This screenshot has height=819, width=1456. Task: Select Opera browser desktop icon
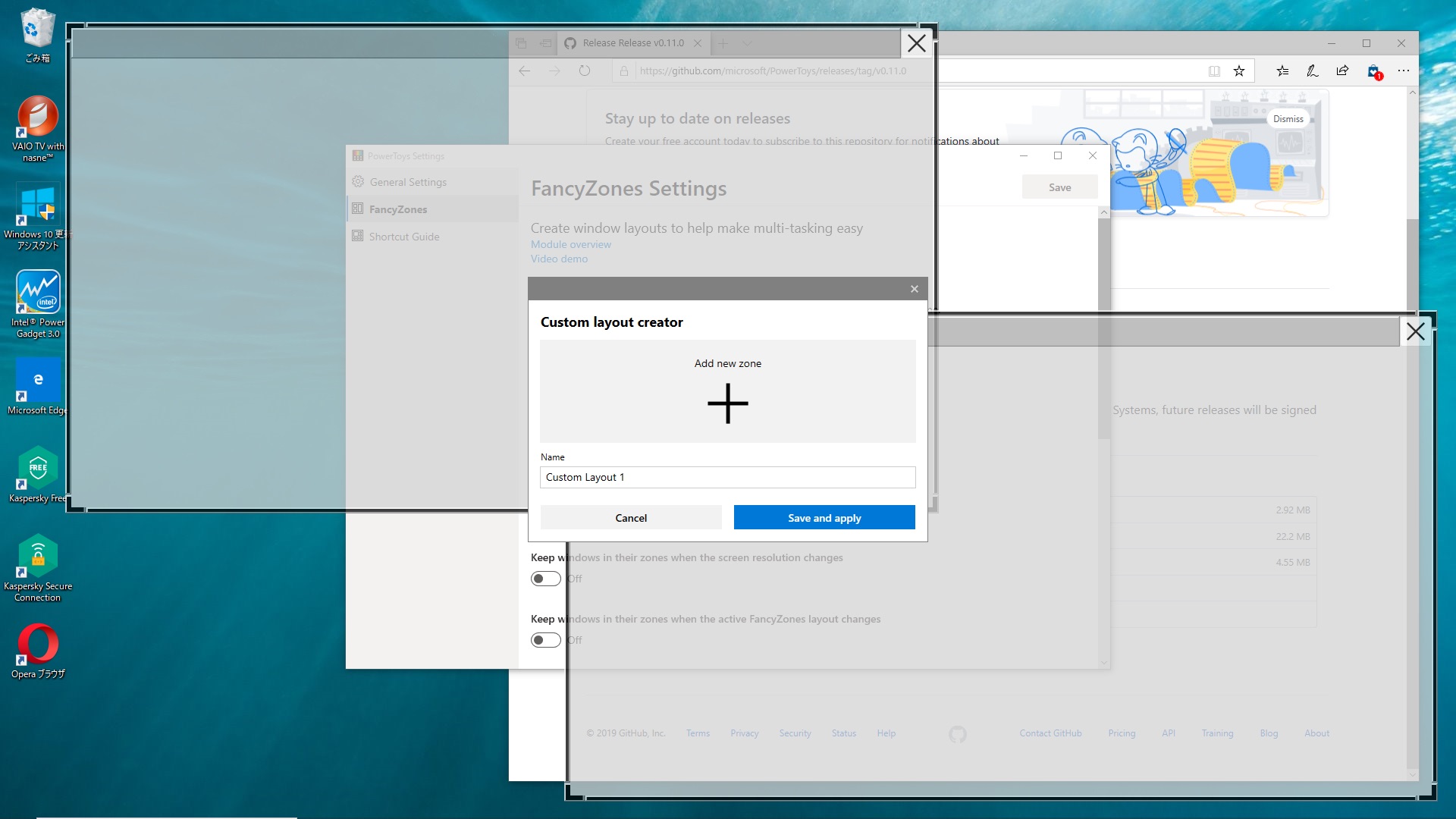(37, 651)
